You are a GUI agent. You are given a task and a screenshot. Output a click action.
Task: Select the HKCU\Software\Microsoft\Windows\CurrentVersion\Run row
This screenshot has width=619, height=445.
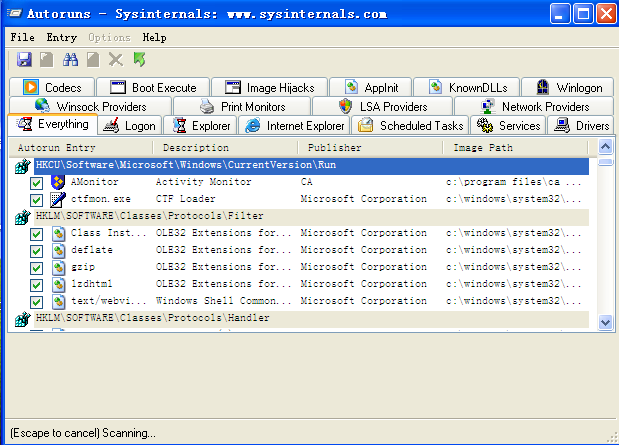click(311, 165)
